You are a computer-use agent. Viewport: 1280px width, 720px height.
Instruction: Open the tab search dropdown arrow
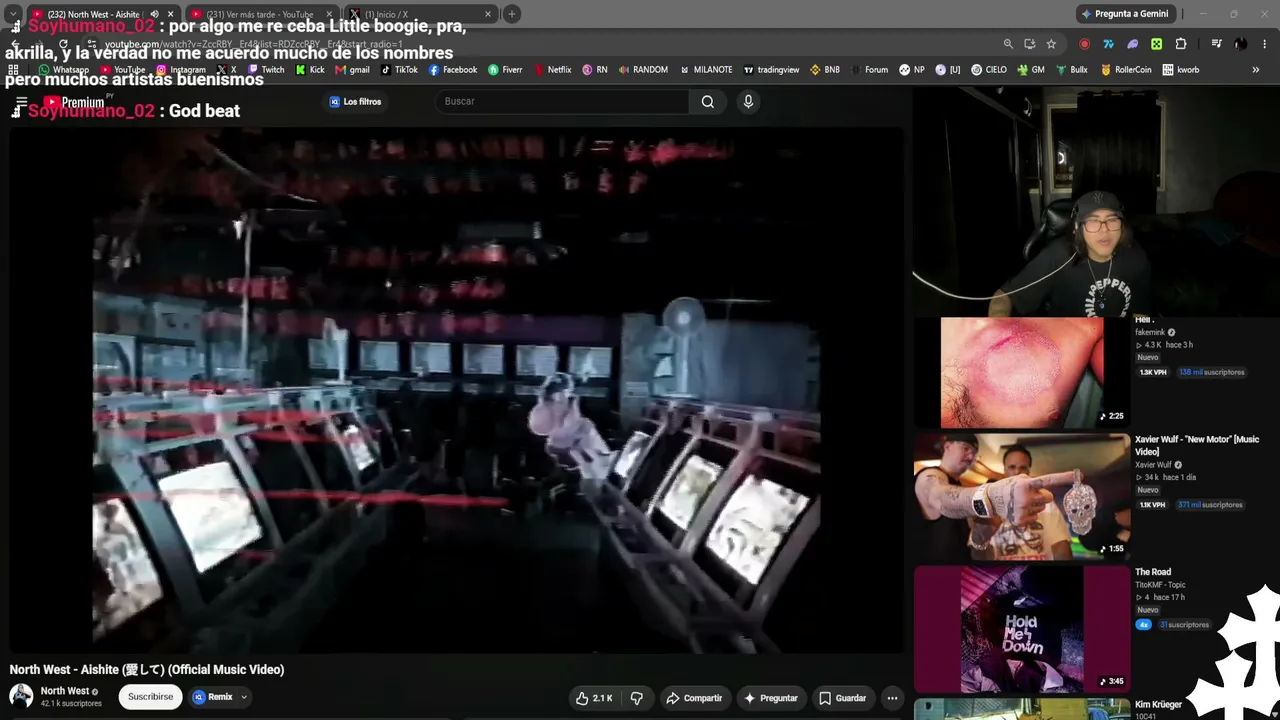point(13,14)
